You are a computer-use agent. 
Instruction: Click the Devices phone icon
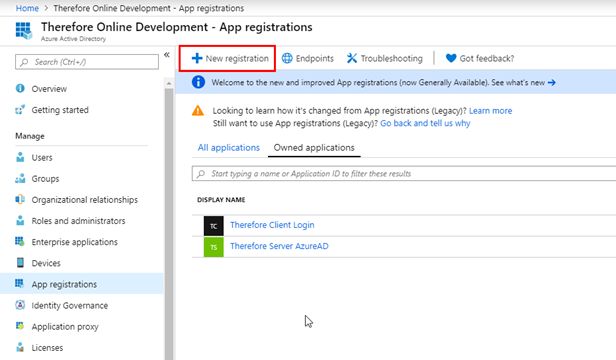pyautogui.click(x=20, y=263)
